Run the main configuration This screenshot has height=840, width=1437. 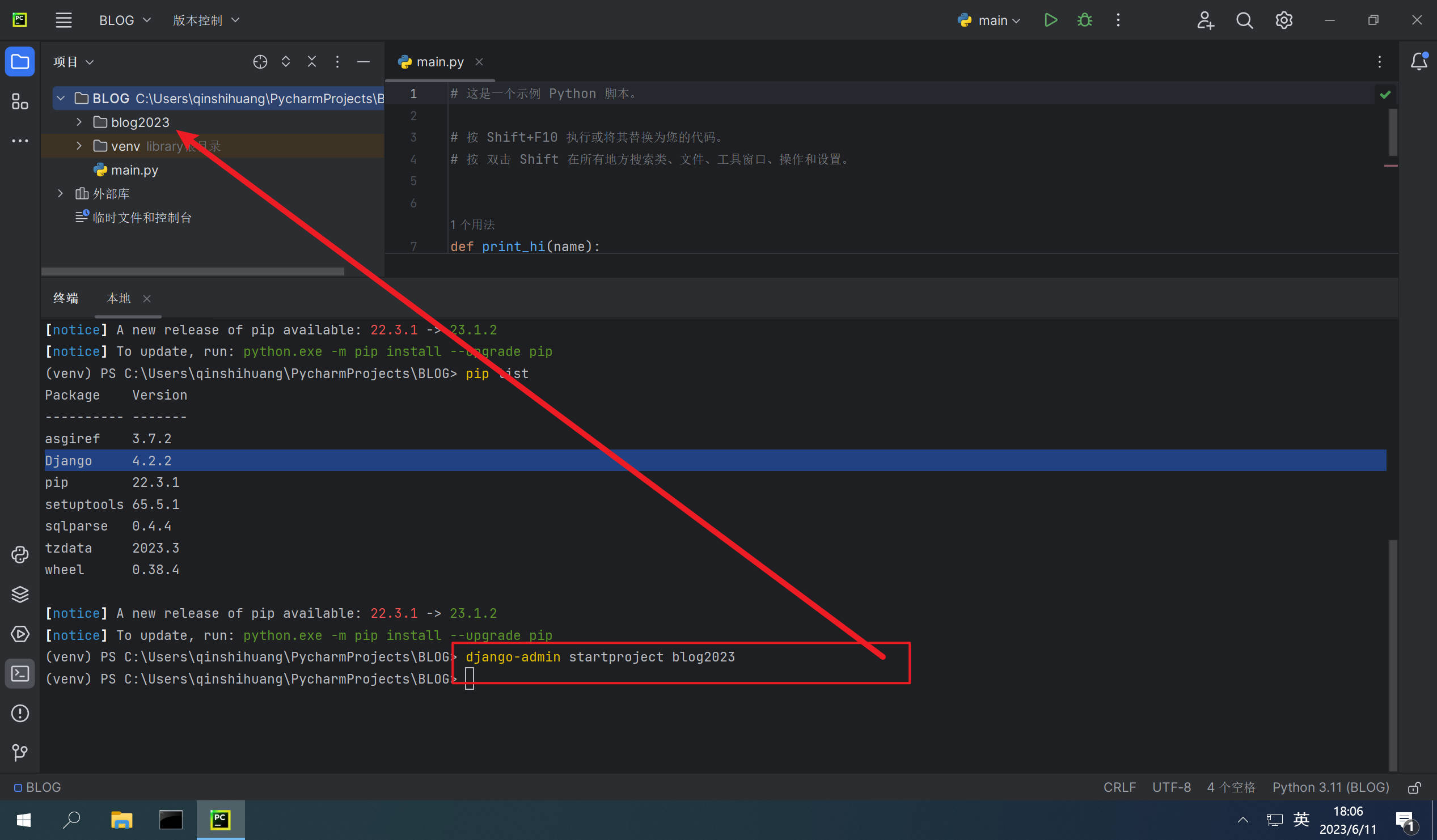coord(1050,20)
